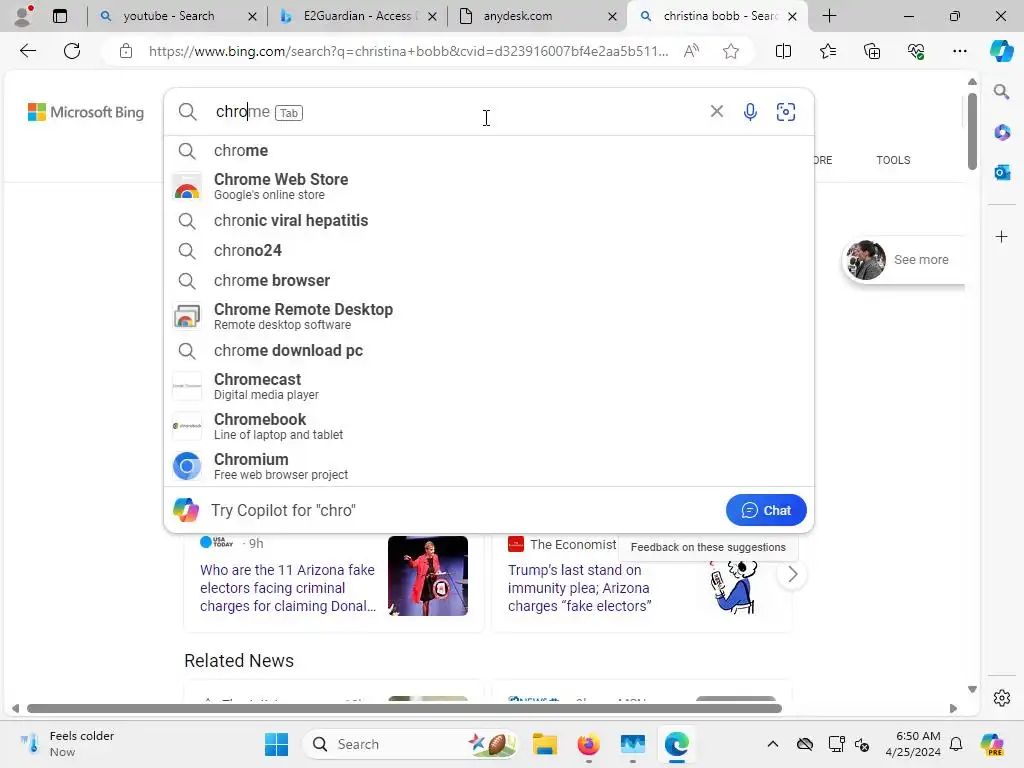Image resolution: width=1024 pixels, height=768 pixels.
Task: Select the Chromium suggestion
Action: click(x=488, y=466)
